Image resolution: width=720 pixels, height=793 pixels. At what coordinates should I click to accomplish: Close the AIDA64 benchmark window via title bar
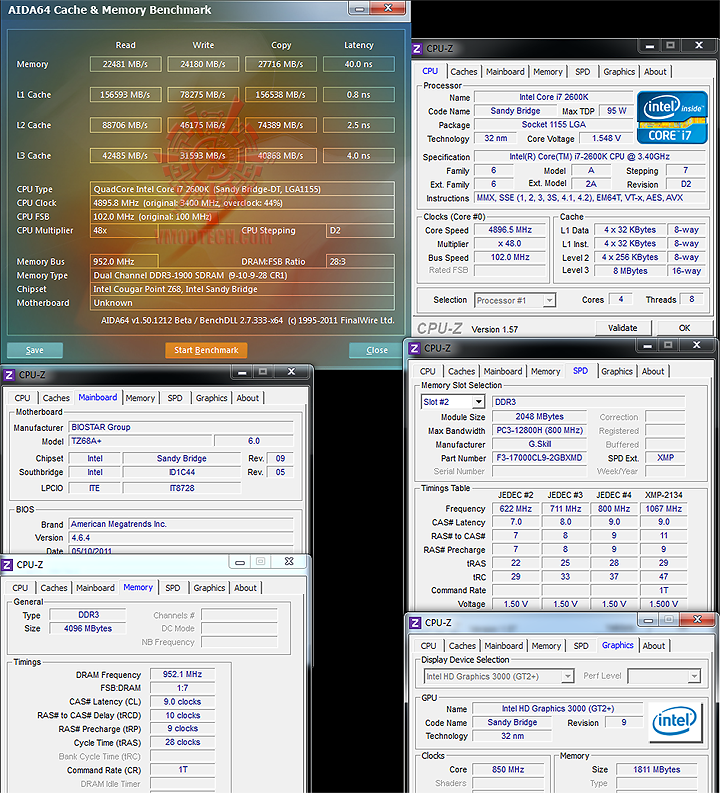pyautogui.click(x=388, y=8)
